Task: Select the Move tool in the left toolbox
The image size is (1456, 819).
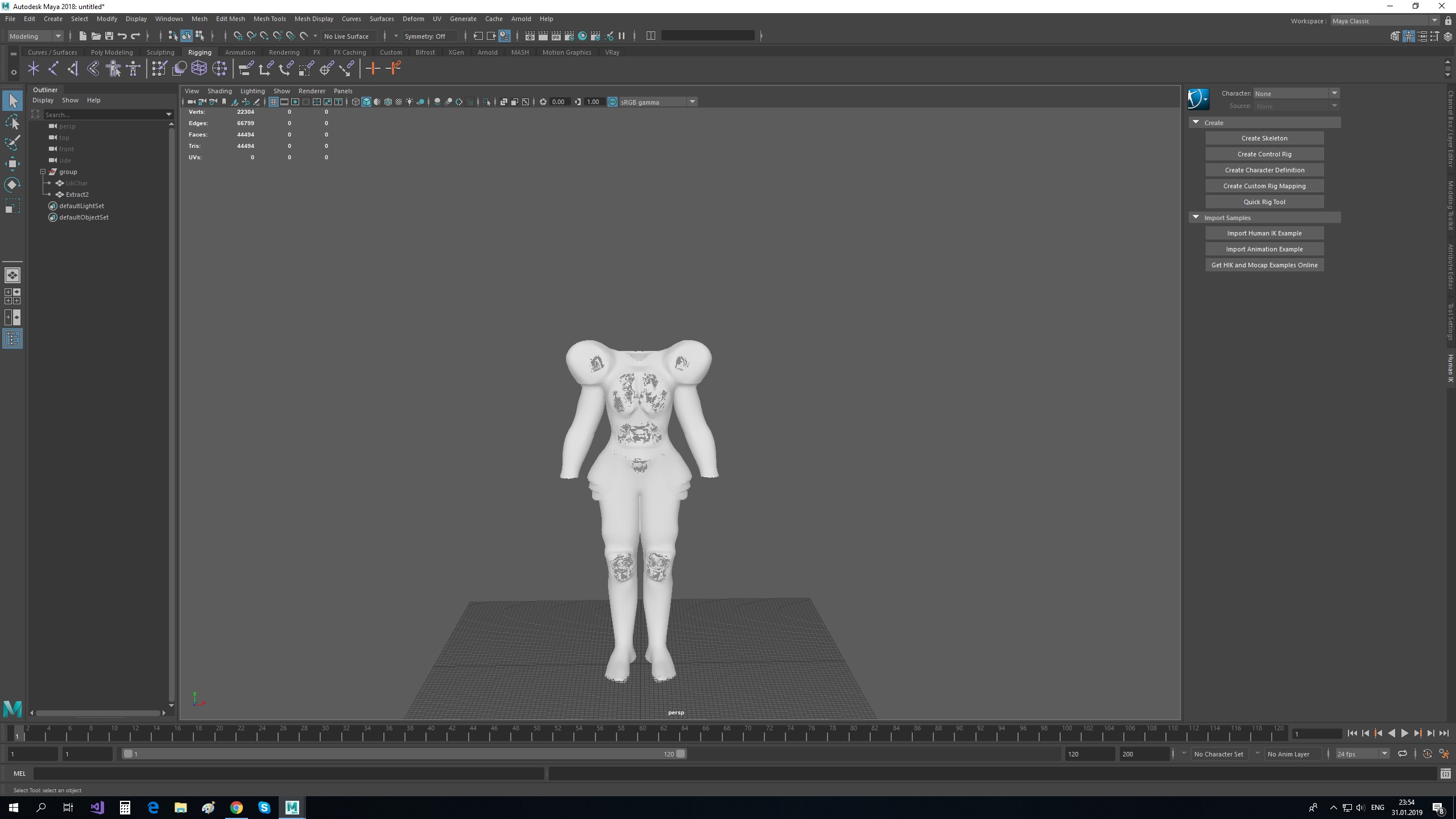Action: [13, 164]
